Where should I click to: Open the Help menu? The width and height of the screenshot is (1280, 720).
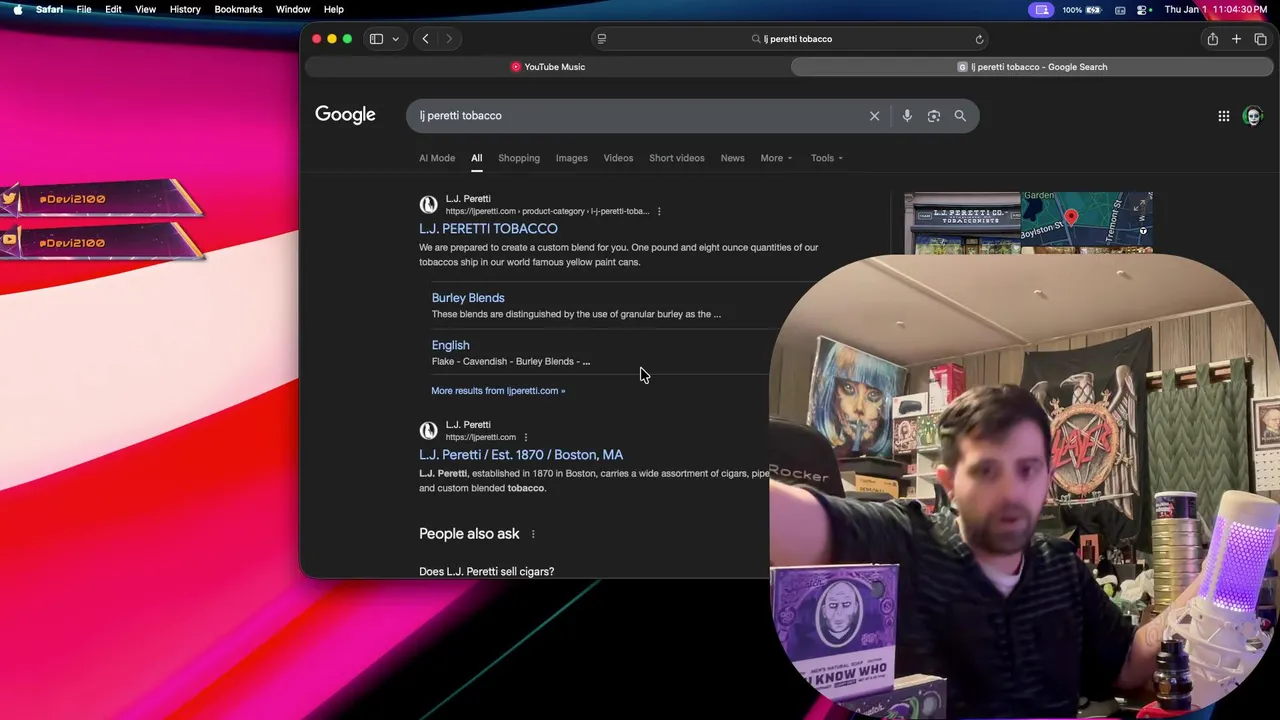[334, 9]
